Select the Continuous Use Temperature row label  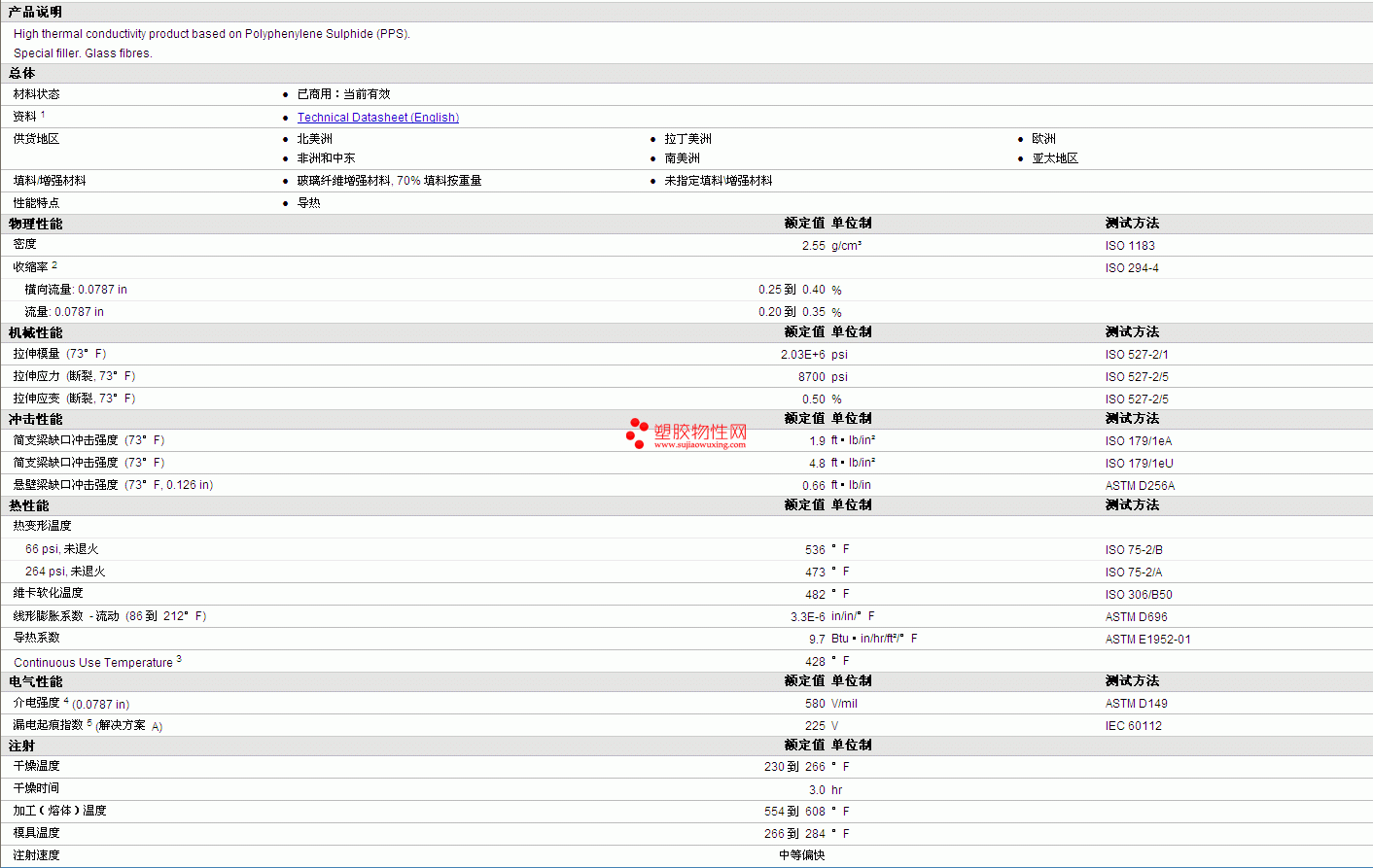point(97,662)
